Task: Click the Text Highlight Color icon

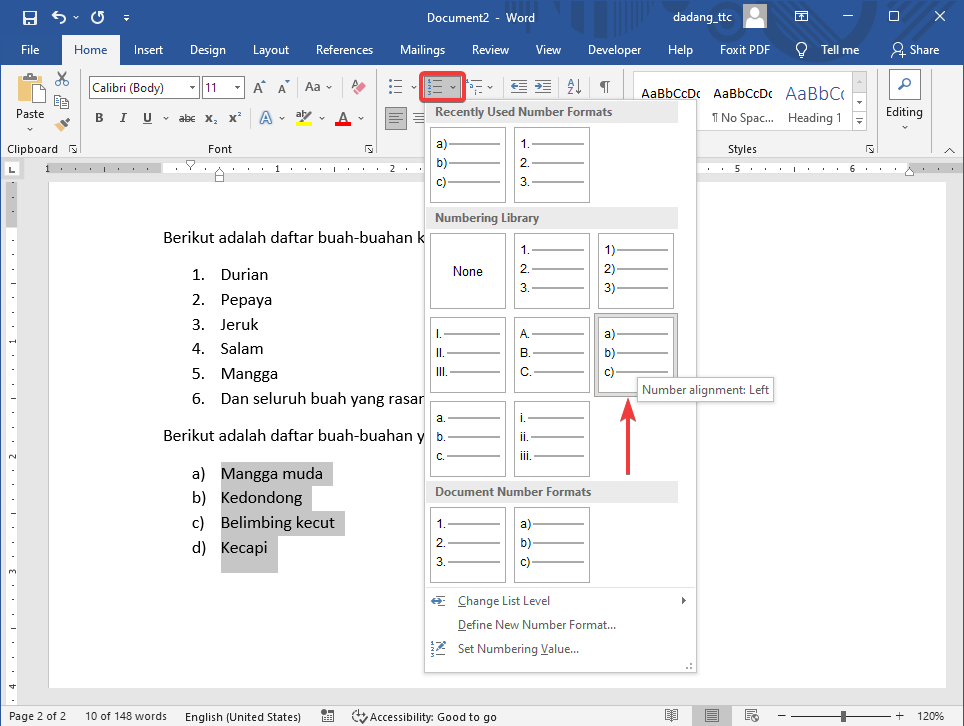Action: coord(303,118)
